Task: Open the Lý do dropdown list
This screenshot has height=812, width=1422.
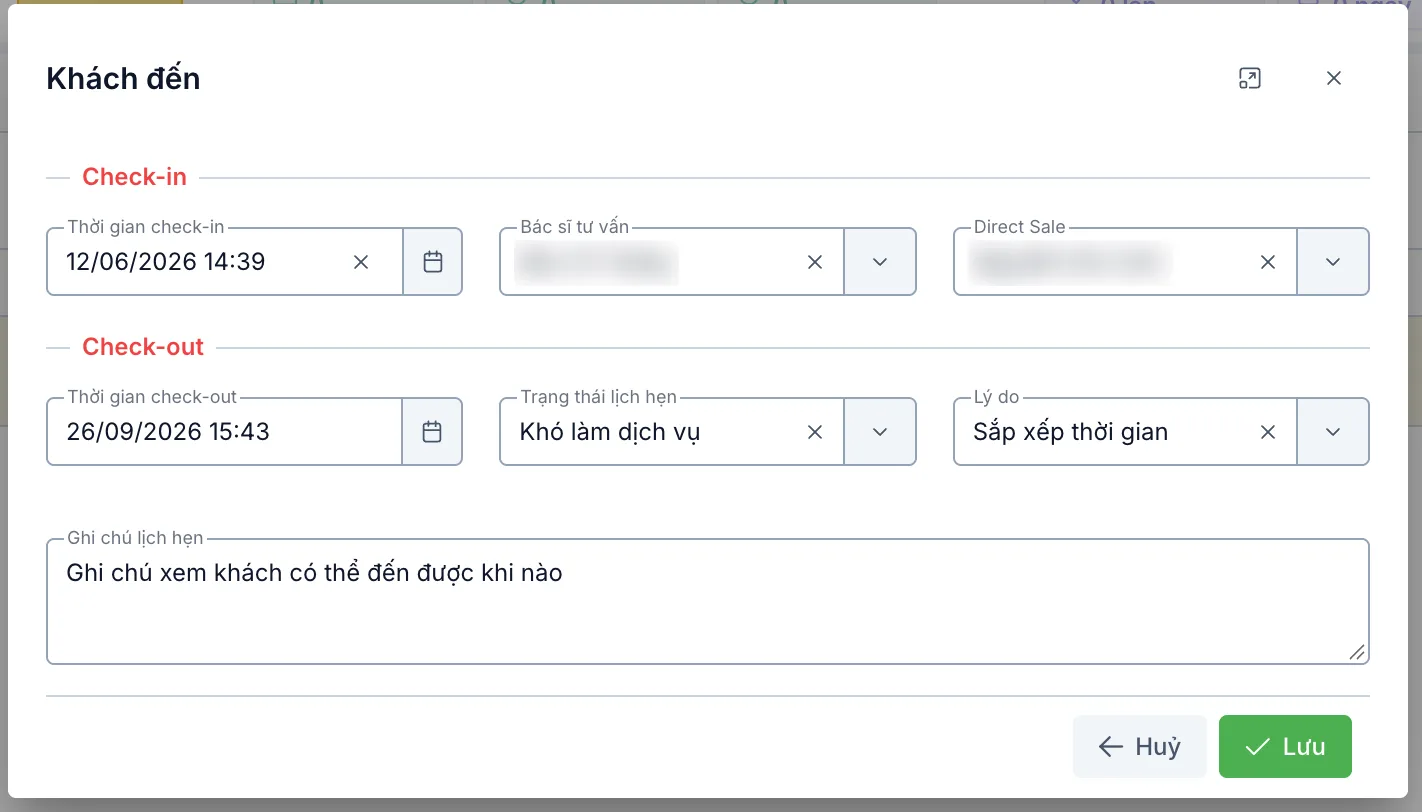Action: click(x=1333, y=432)
